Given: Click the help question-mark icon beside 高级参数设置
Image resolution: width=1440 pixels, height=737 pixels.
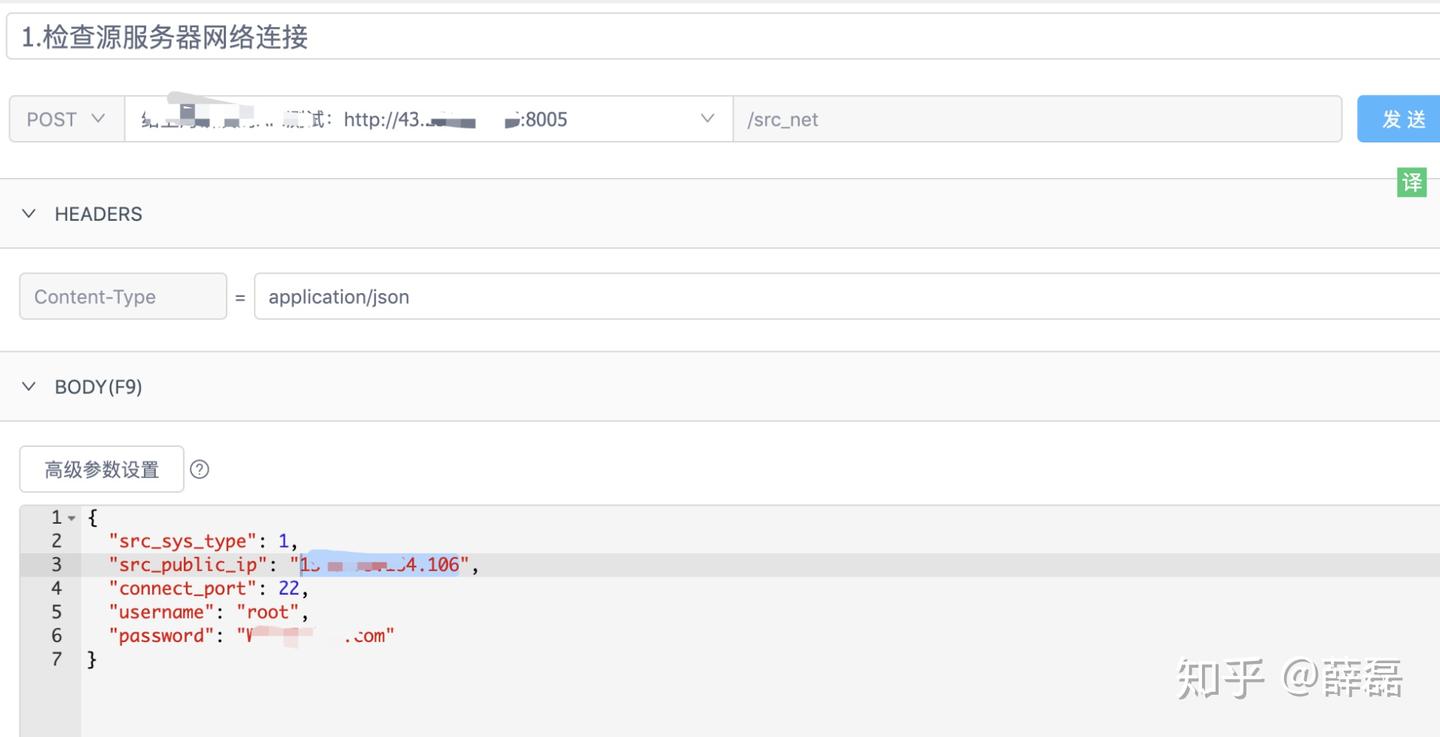Looking at the screenshot, I should pyautogui.click(x=199, y=469).
